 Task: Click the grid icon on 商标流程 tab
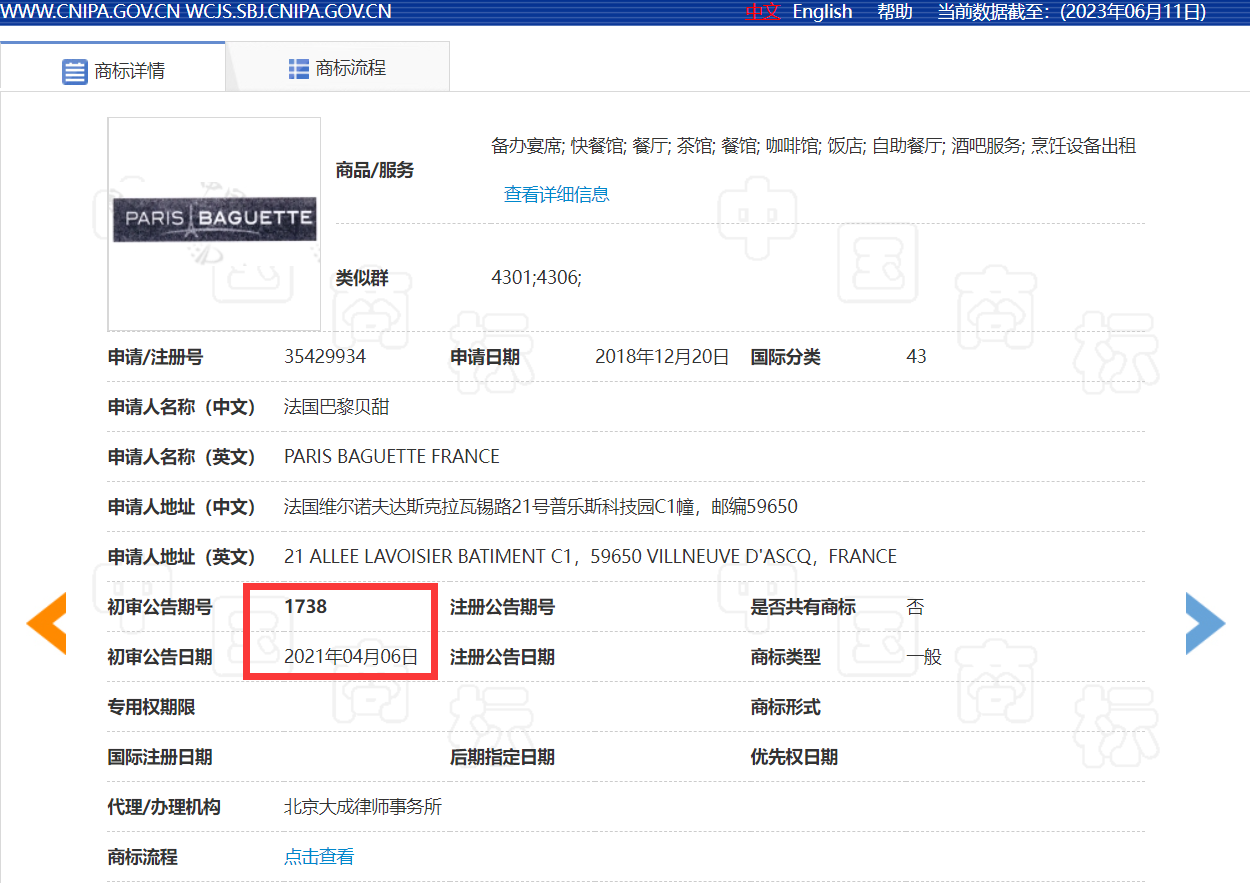point(298,69)
